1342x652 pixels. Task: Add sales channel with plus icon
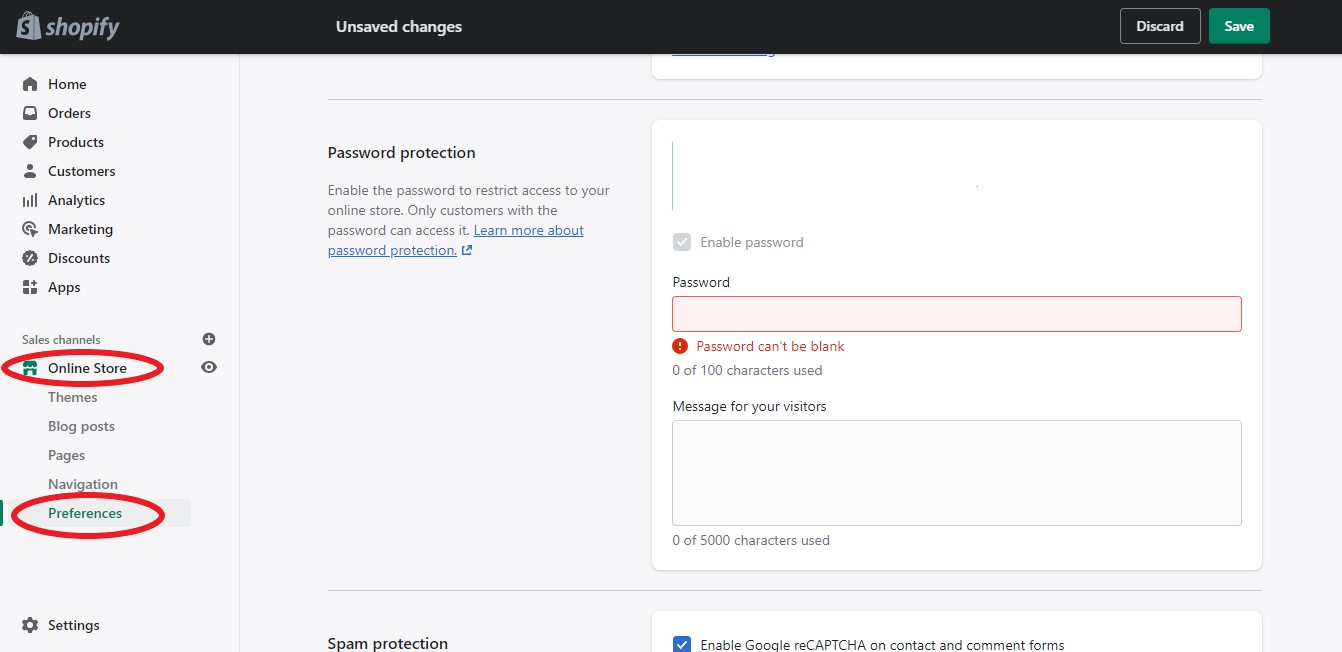tap(209, 339)
